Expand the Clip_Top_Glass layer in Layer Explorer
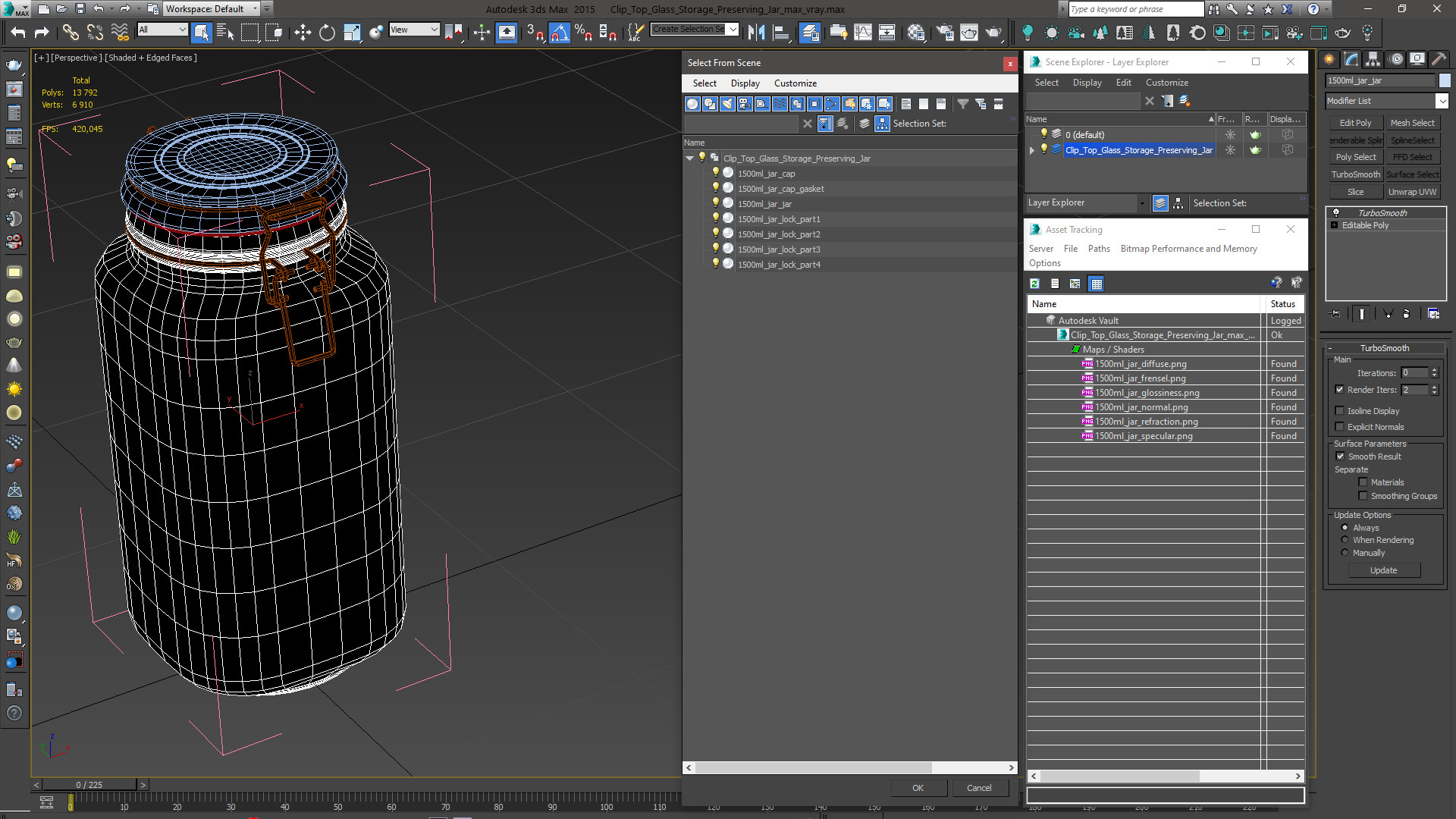Viewport: 1456px width, 819px height. pyautogui.click(x=1032, y=150)
